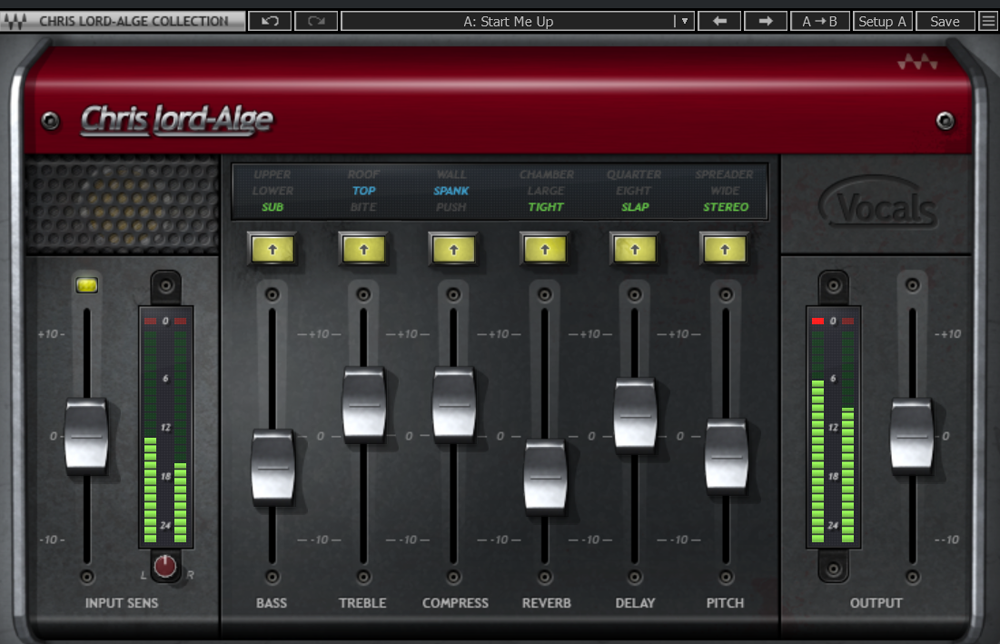Screen dimensions: 1000x644
Task: Click the PITCH fader handle
Action: (726, 457)
